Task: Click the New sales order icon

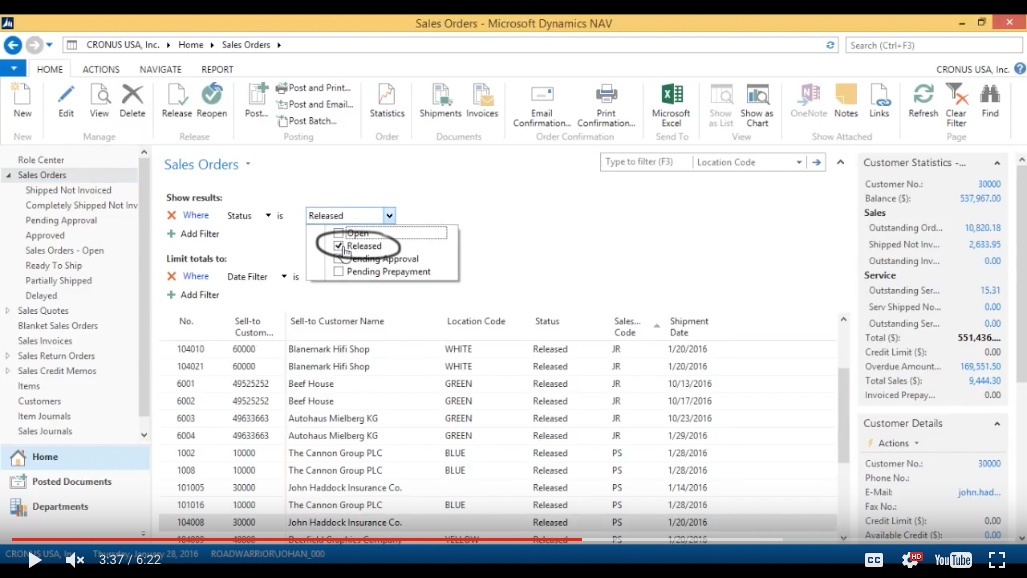Action: [x=22, y=95]
